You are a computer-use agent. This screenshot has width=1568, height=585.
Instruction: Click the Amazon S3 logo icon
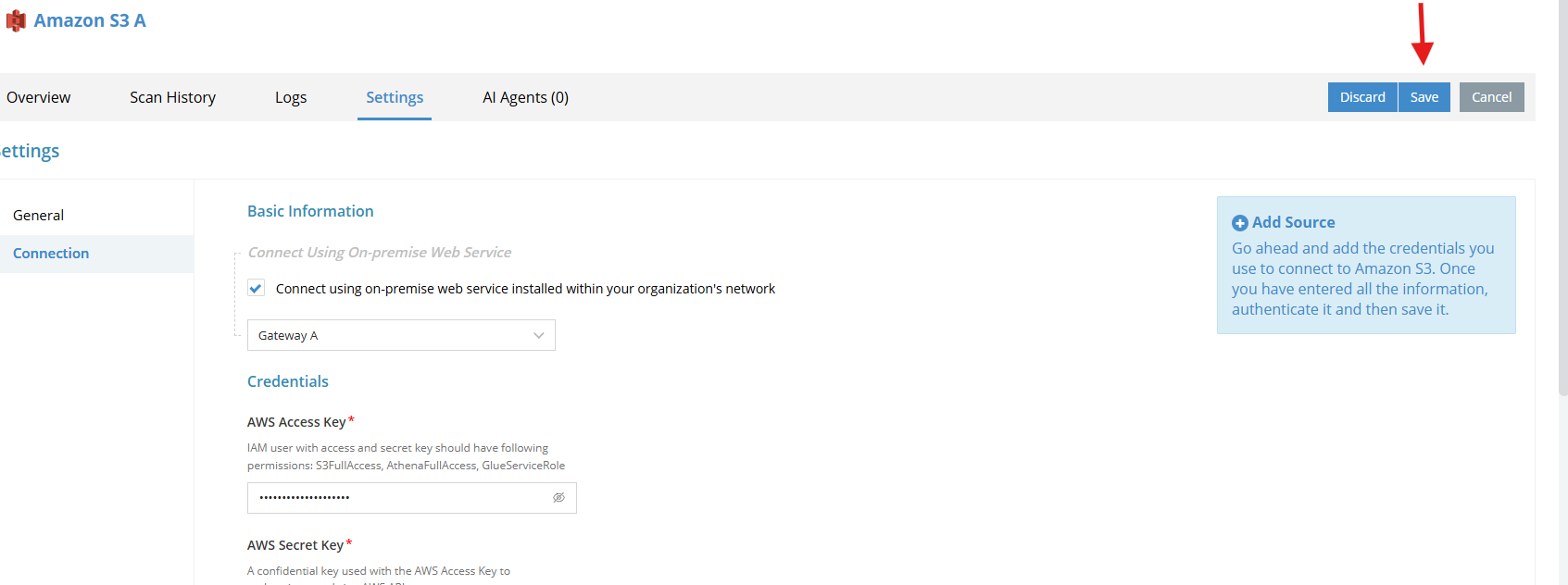16,20
